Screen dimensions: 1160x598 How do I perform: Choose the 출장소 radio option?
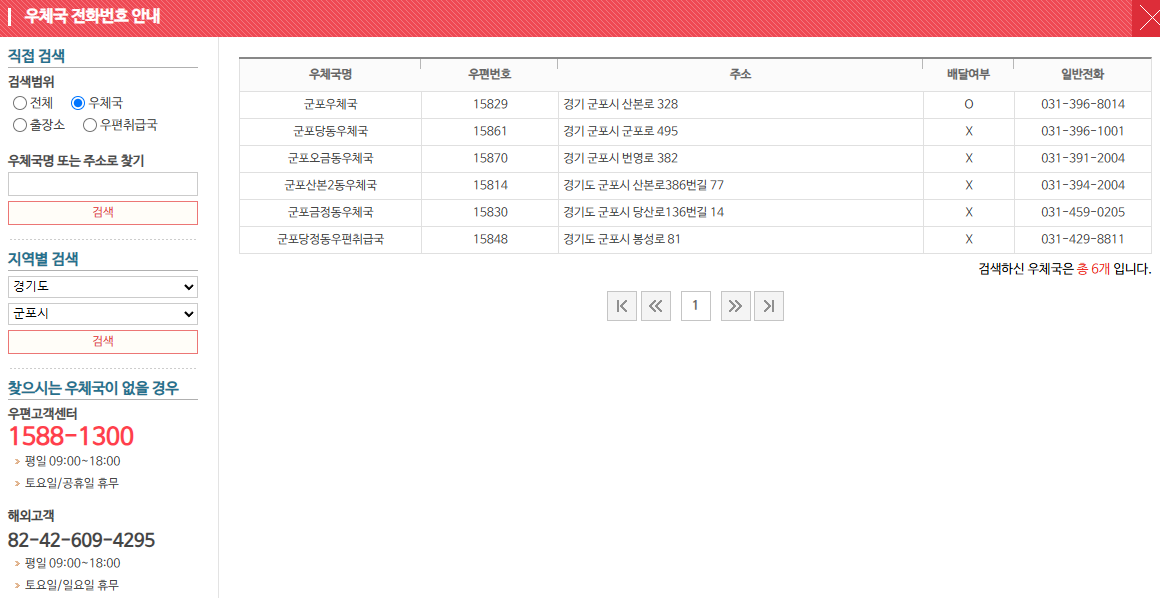click(20, 125)
